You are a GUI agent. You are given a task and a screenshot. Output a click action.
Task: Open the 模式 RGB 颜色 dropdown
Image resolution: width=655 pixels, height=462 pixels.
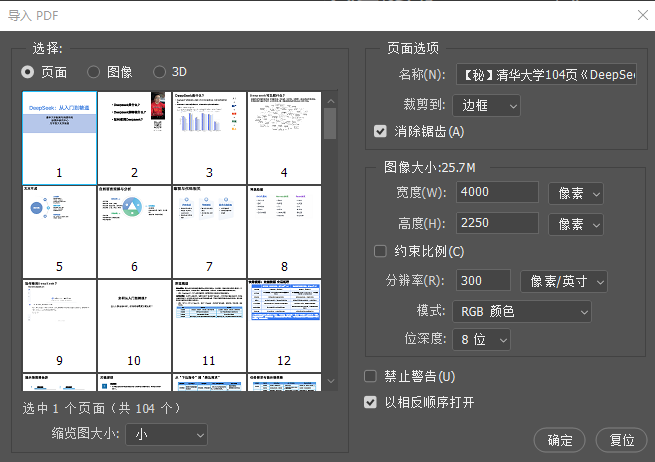tap(522, 312)
